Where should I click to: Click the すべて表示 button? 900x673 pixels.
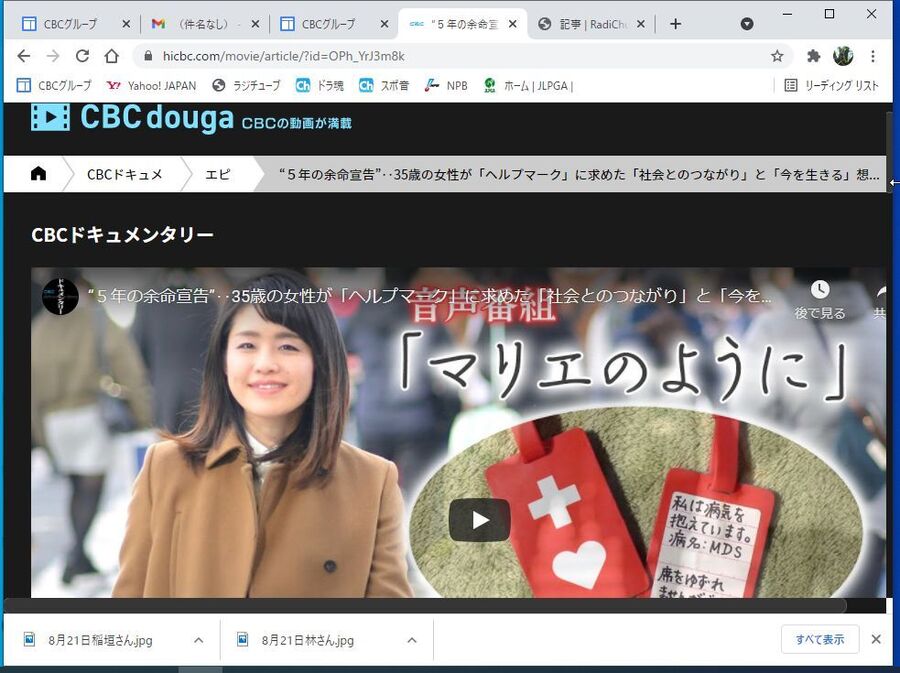point(819,639)
